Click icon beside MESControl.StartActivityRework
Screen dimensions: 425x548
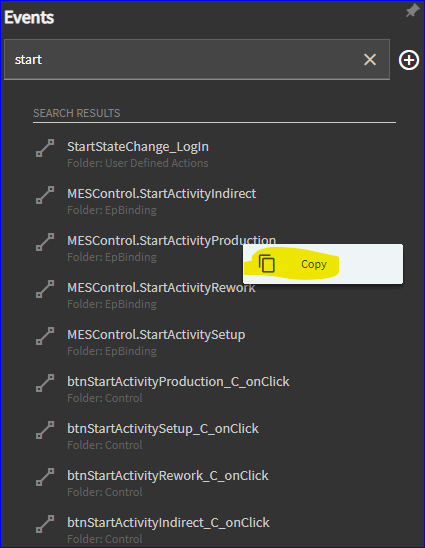pos(45,289)
